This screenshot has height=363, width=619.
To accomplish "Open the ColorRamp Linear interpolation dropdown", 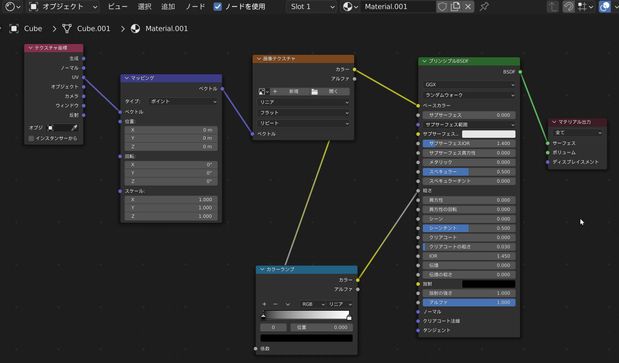I will click(340, 304).
